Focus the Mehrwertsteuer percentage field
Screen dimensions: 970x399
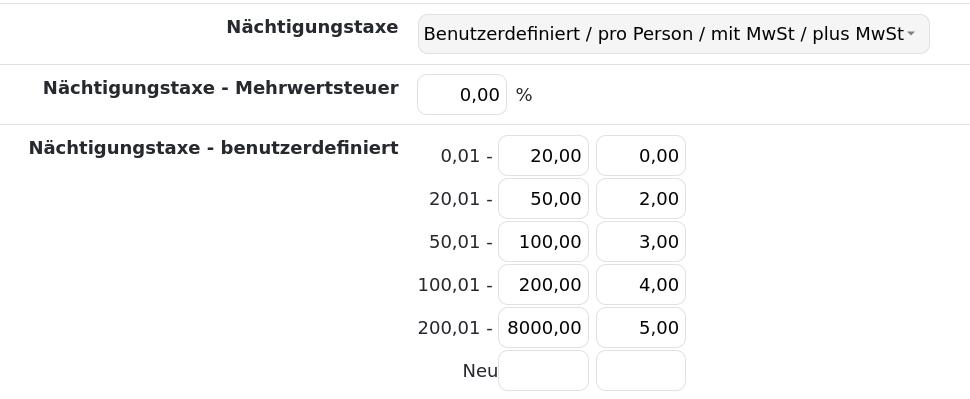(461, 95)
